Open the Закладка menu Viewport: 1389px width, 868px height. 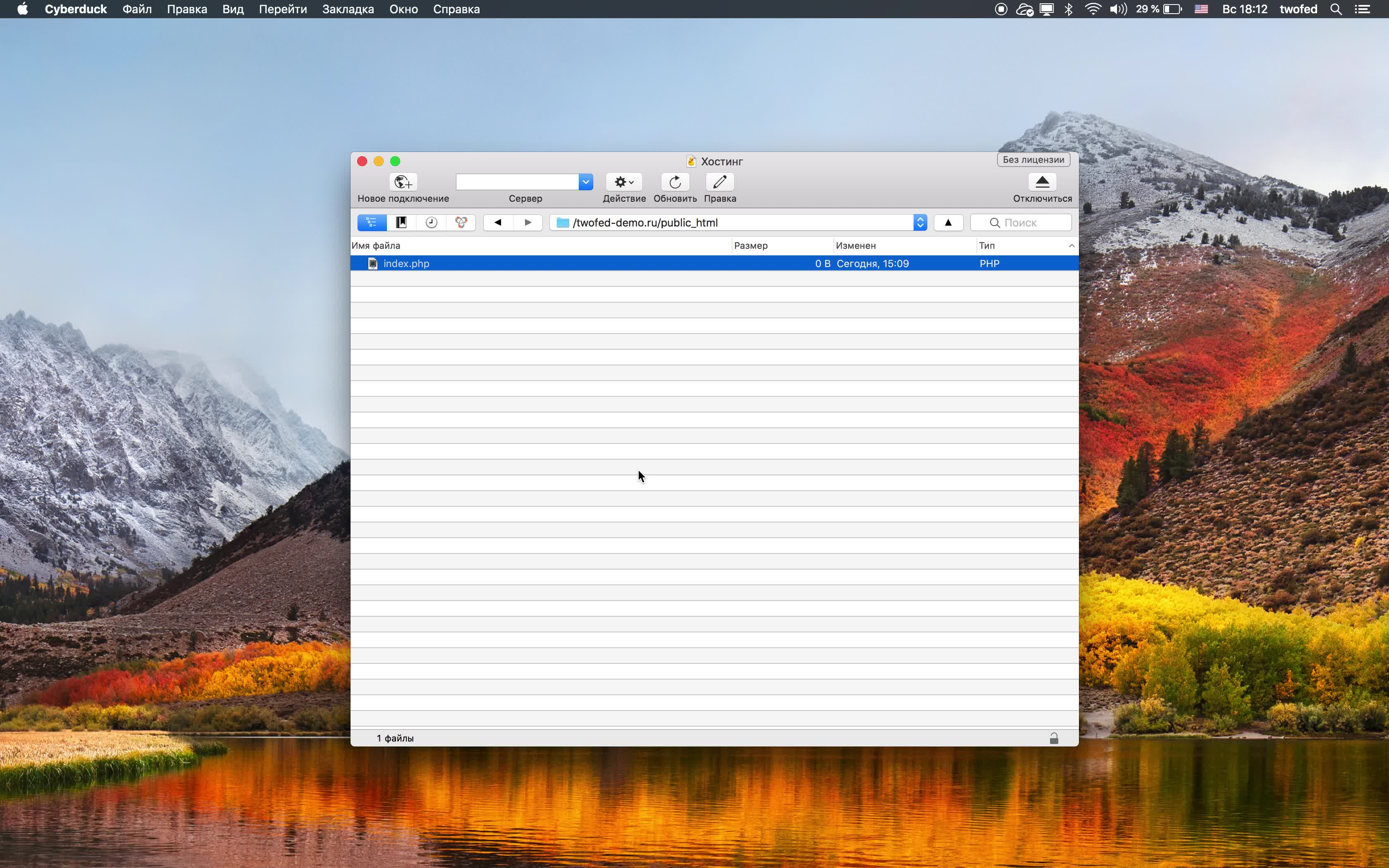348,9
